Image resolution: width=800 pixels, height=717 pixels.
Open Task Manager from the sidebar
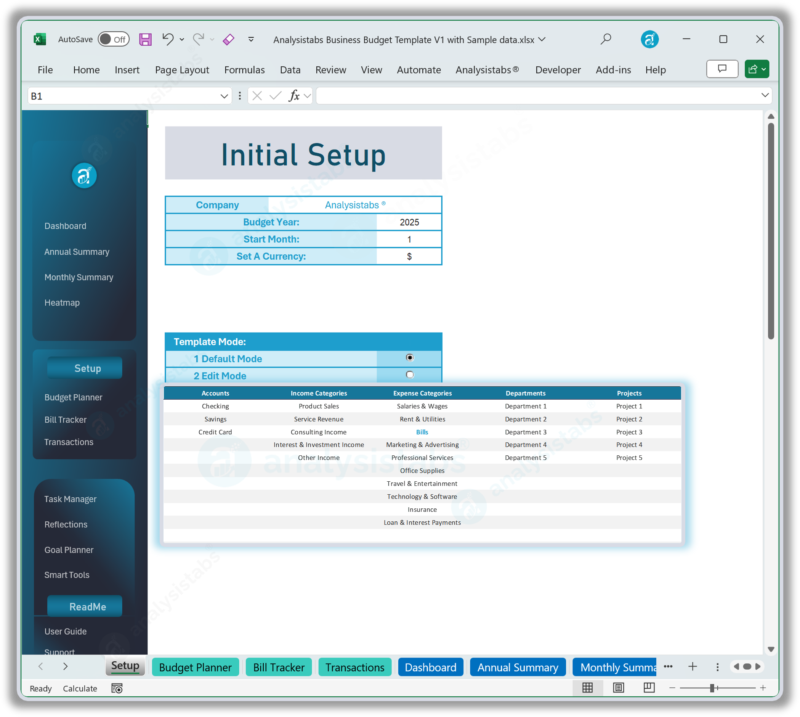point(70,499)
